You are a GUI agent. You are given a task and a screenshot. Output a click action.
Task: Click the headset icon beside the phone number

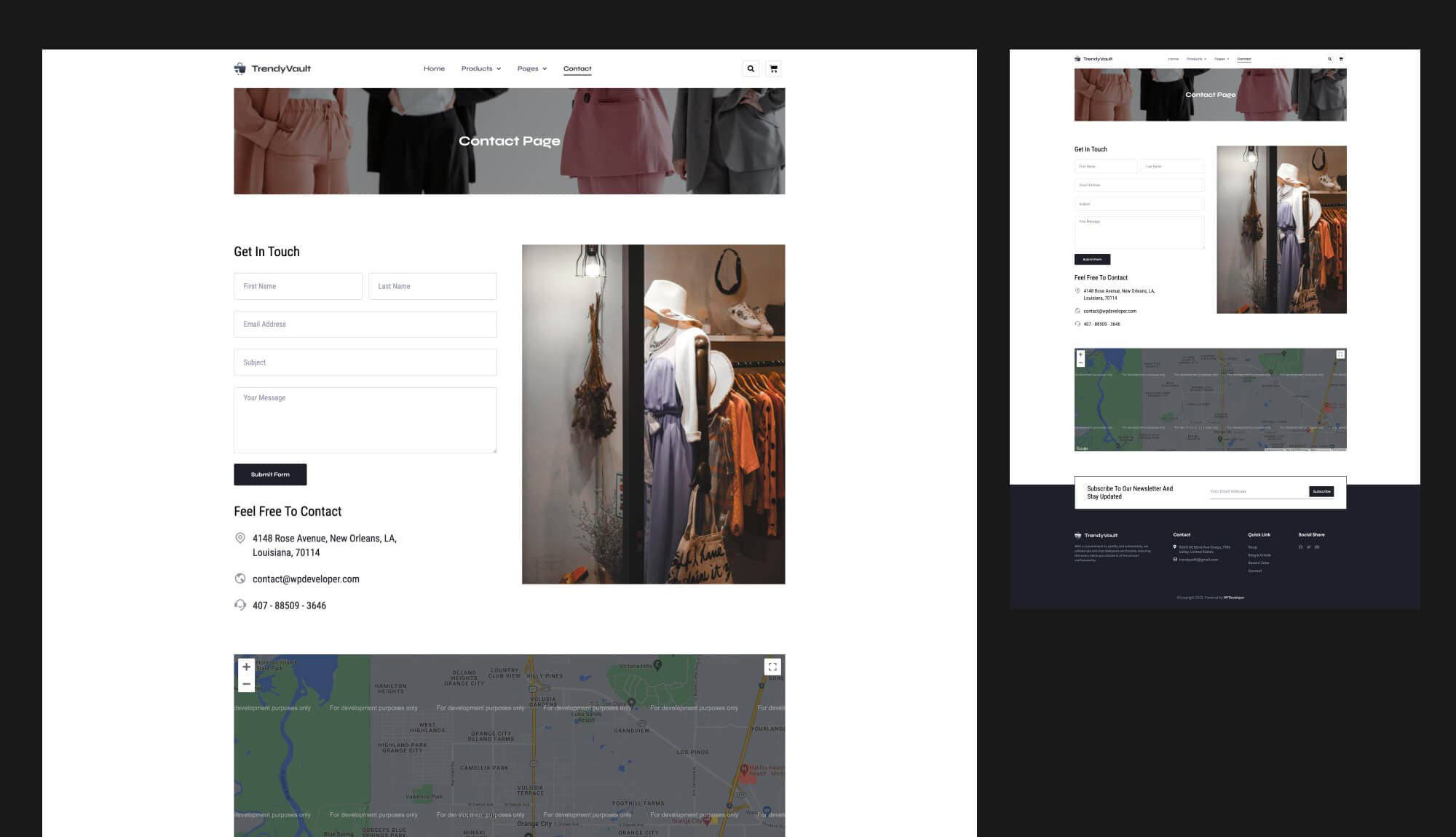(240, 605)
